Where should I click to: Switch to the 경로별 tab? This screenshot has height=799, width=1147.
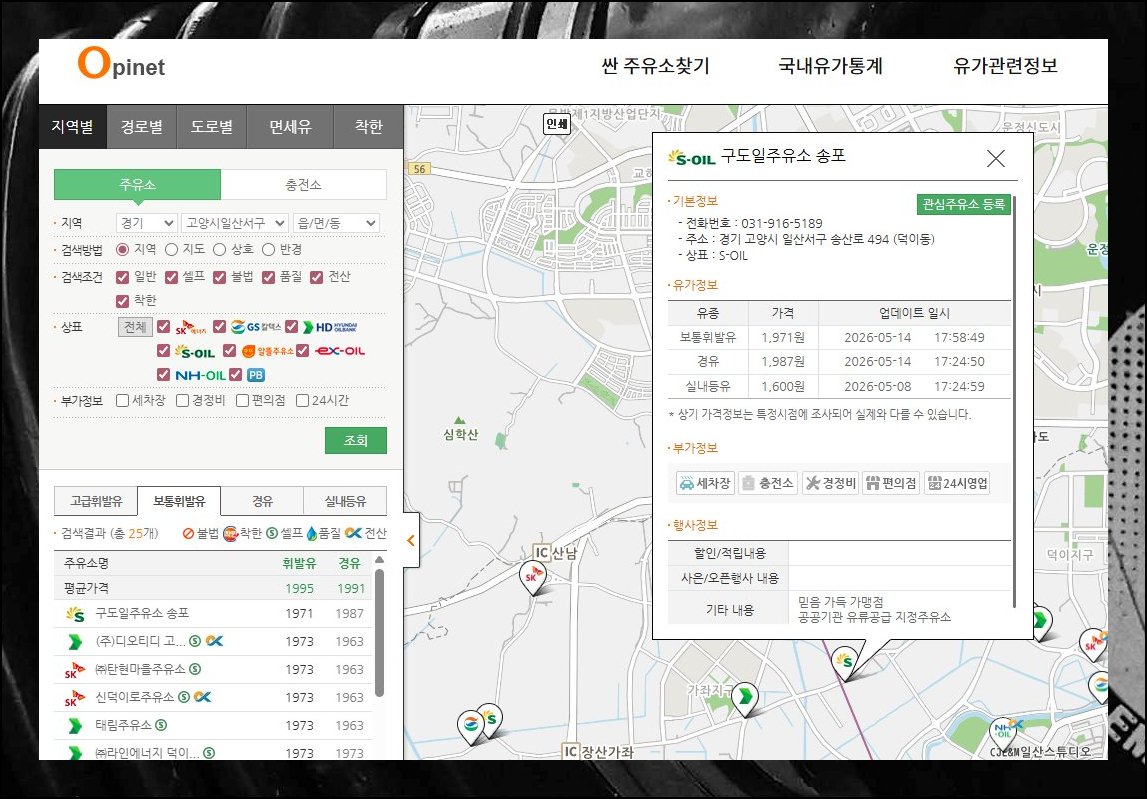pyautogui.click(x=142, y=127)
